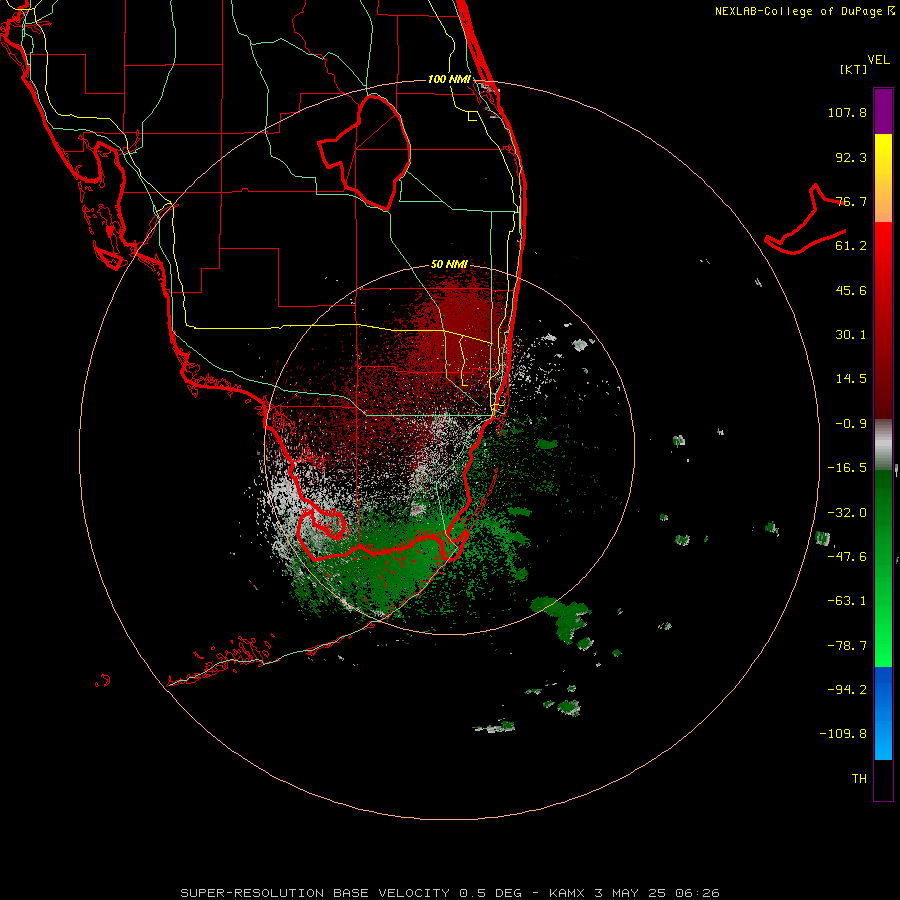
Task: Click the 50 NMI range ring label
Action: [449, 264]
